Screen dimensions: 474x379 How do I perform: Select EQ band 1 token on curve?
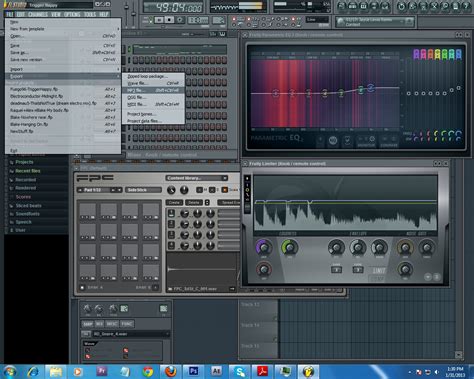click(x=275, y=93)
